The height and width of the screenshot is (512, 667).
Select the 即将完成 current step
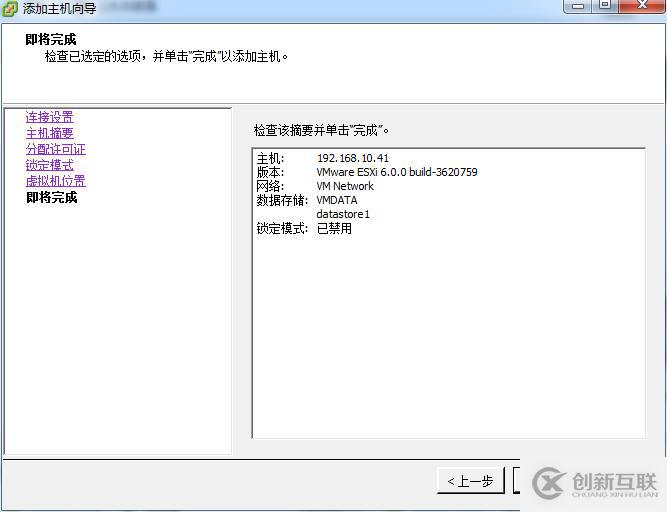(51, 197)
